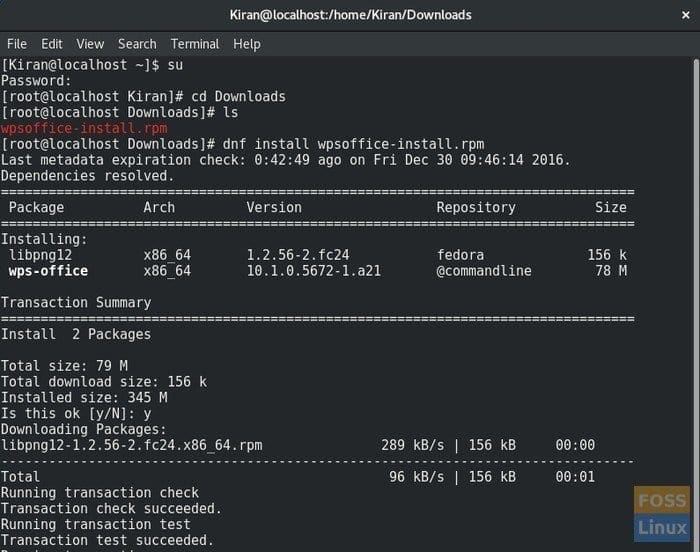Screen dimensions: 700x552
Task: Click 'Total size: 79 M' line
Action: [x=64, y=366]
